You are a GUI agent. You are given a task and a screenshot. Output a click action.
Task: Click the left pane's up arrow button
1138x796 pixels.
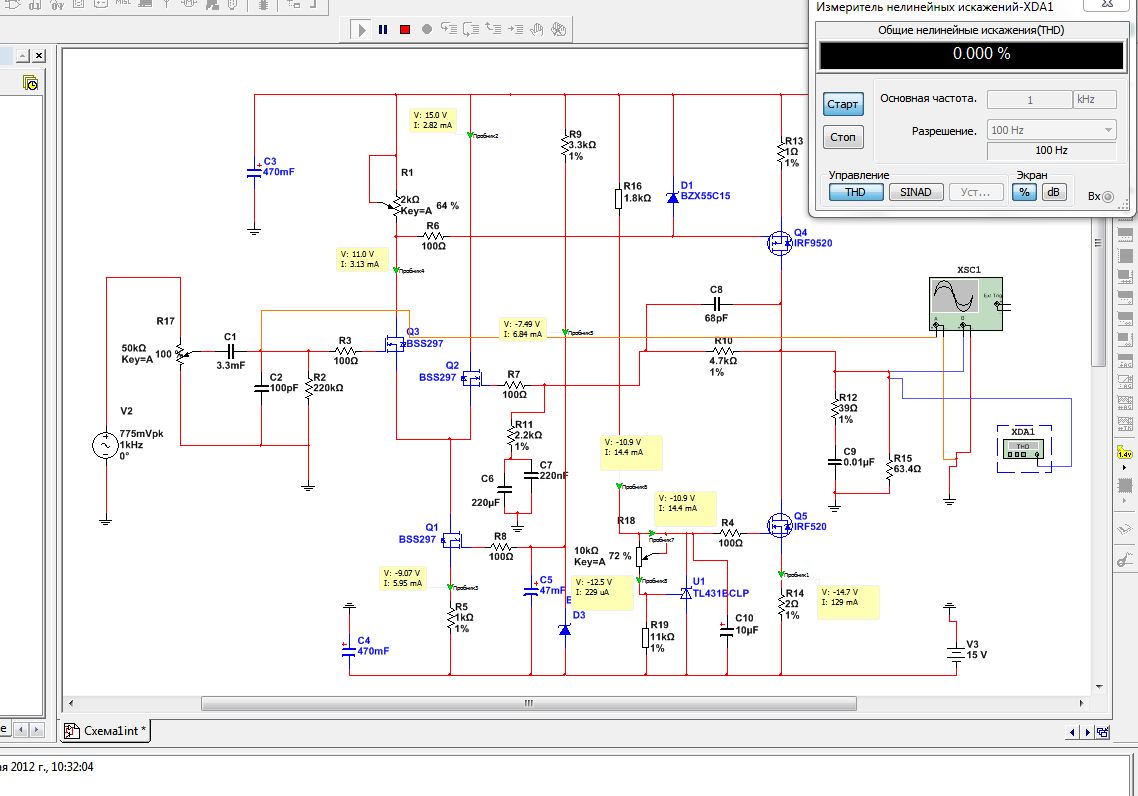click(23, 55)
